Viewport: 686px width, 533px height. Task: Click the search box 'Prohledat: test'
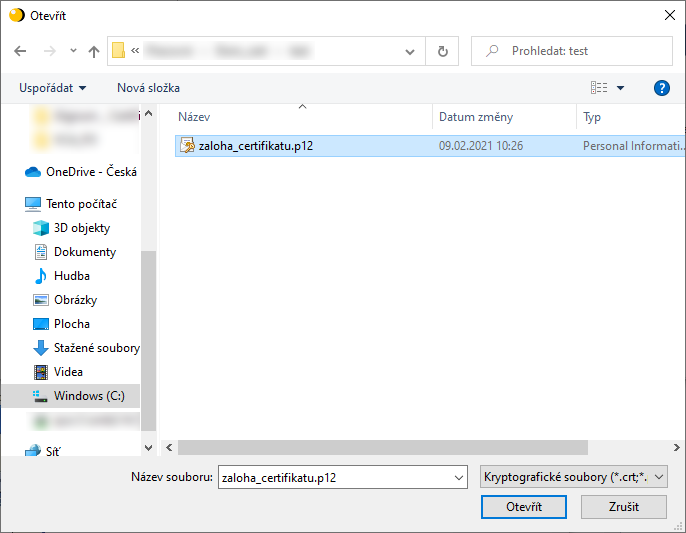point(571,51)
